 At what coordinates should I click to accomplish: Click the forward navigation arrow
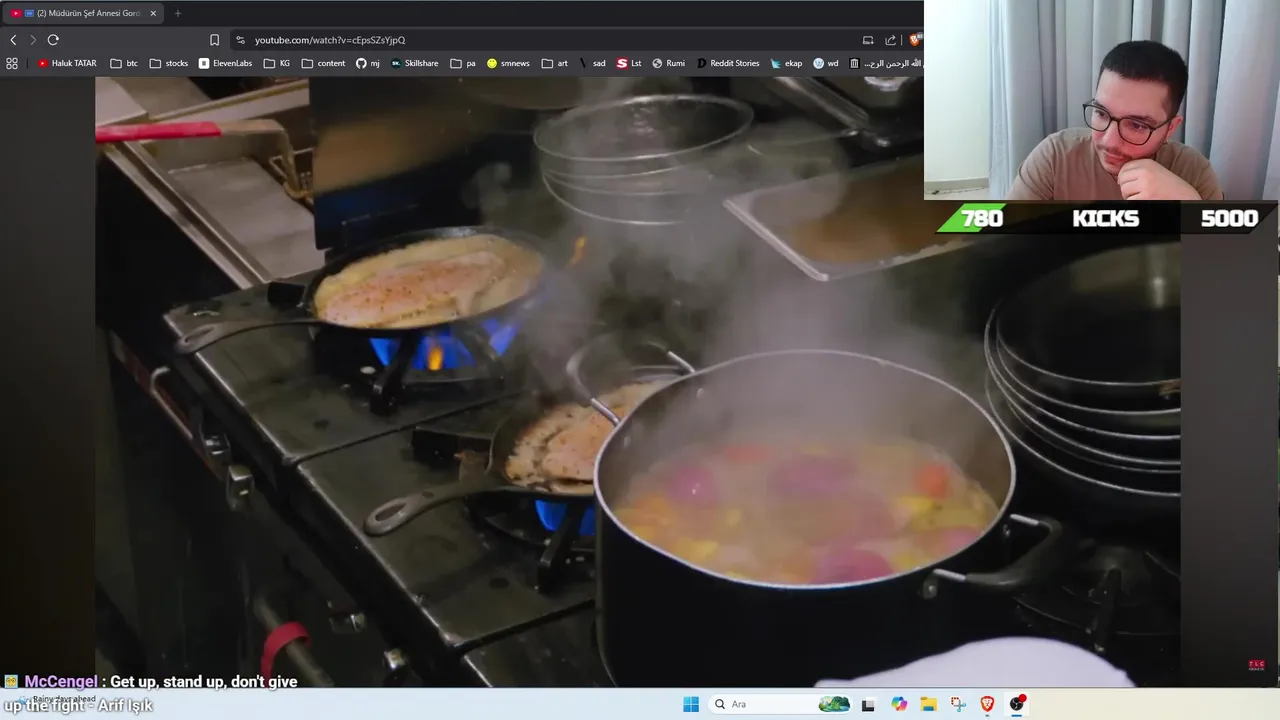32,40
